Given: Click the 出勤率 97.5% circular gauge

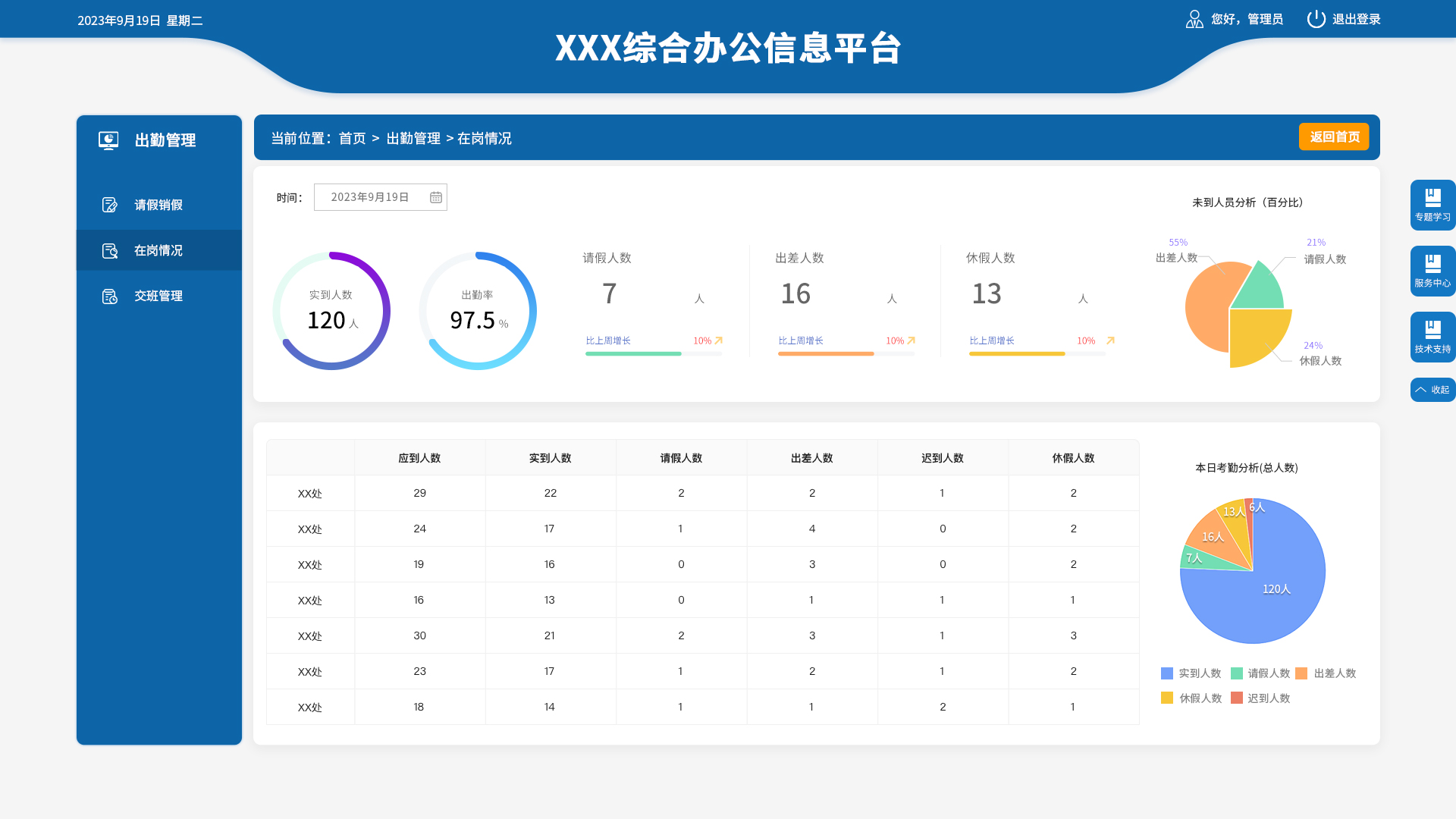Looking at the screenshot, I should coord(478,311).
